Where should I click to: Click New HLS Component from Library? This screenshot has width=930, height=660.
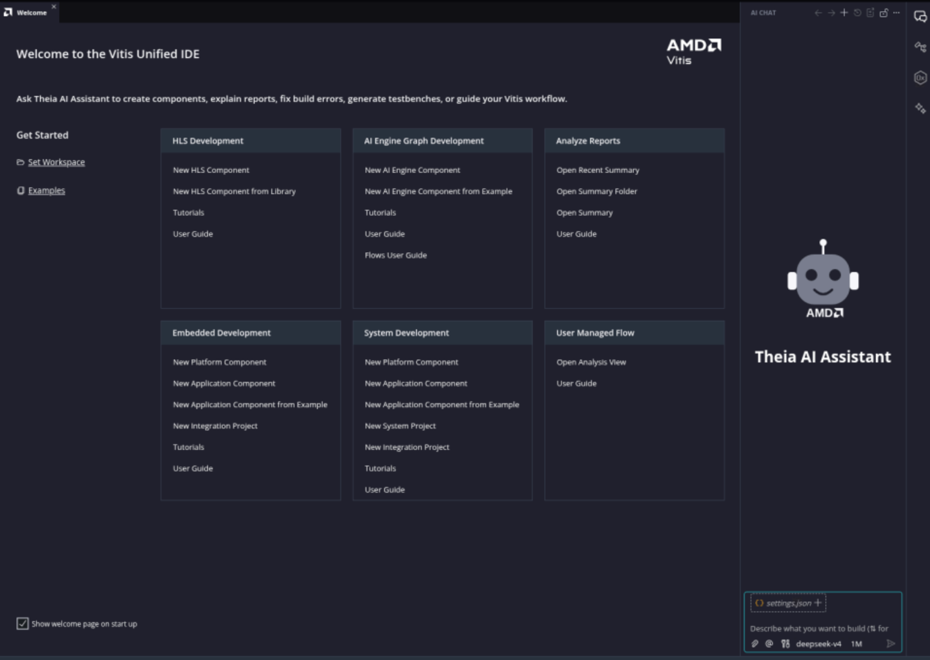pos(234,192)
